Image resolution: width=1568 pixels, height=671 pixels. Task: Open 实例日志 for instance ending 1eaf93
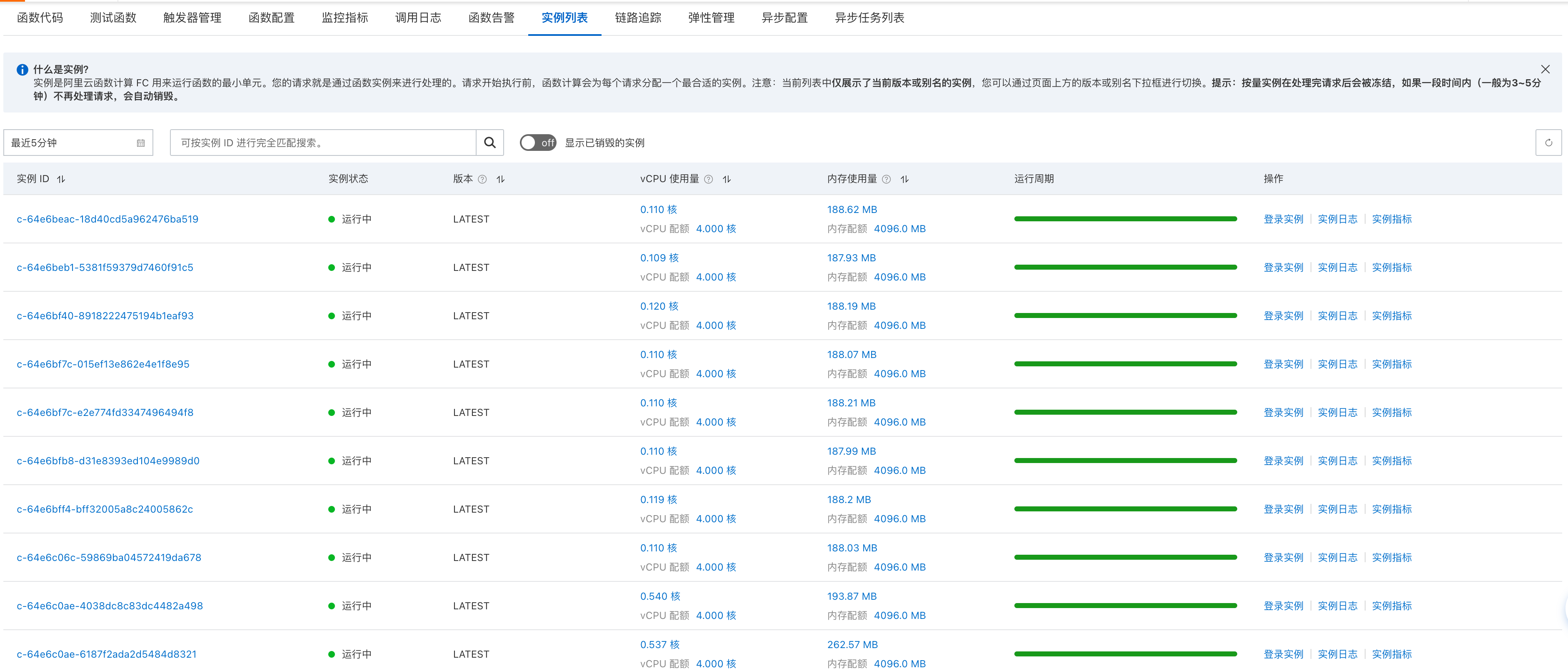[1337, 316]
